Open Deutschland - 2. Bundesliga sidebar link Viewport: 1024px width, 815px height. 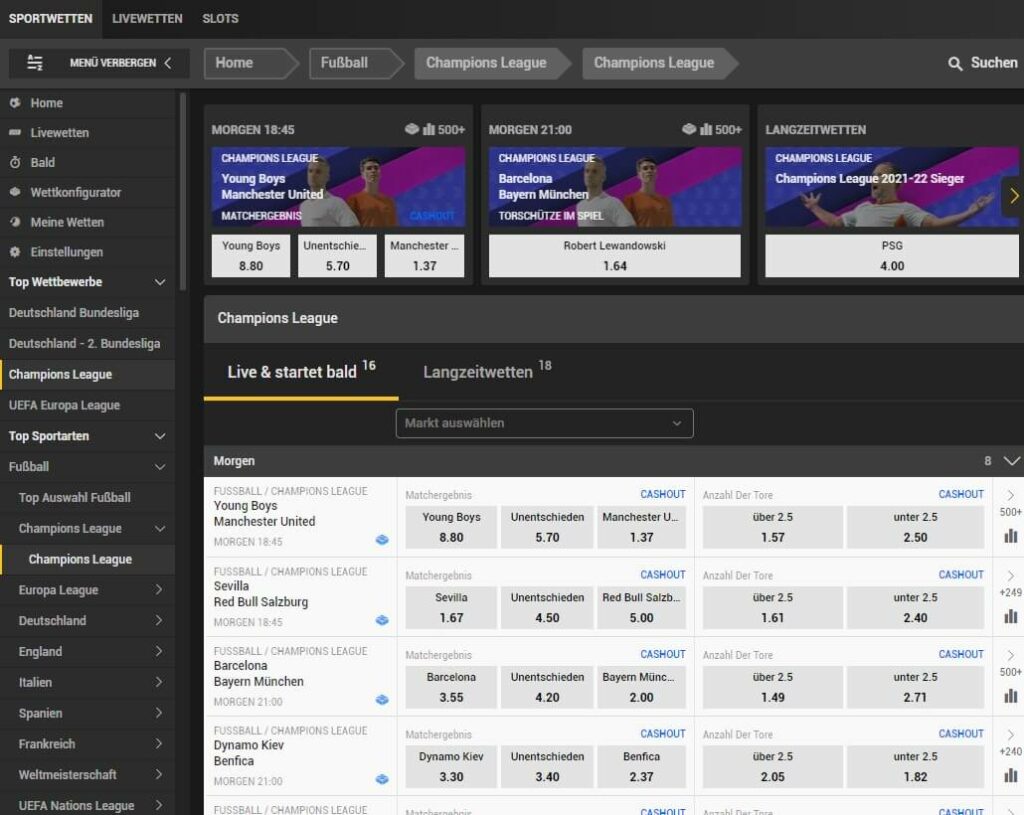coord(88,344)
